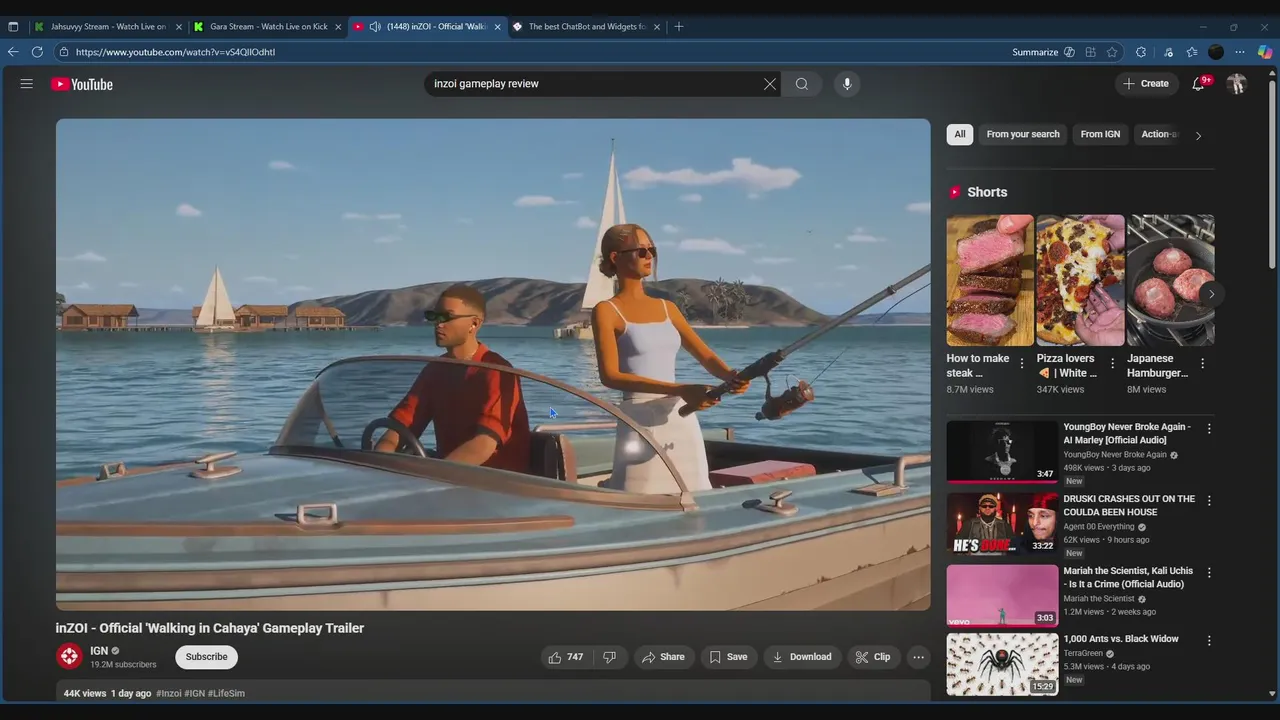Open the IGN channel name link
The image size is (1280, 720).
pos(99,650)
